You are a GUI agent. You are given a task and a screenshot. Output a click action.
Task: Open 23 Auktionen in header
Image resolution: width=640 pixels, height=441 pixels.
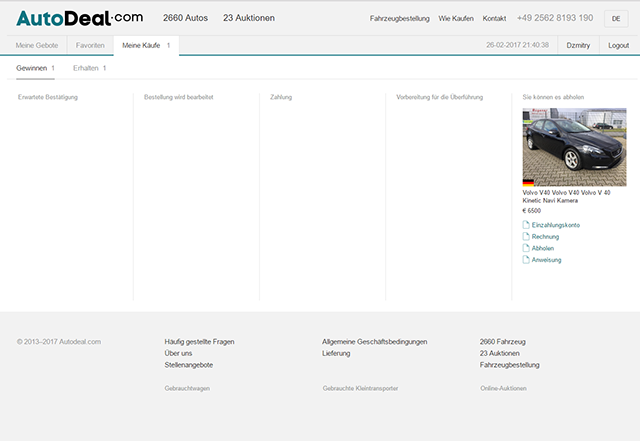(x=249, y=18)
